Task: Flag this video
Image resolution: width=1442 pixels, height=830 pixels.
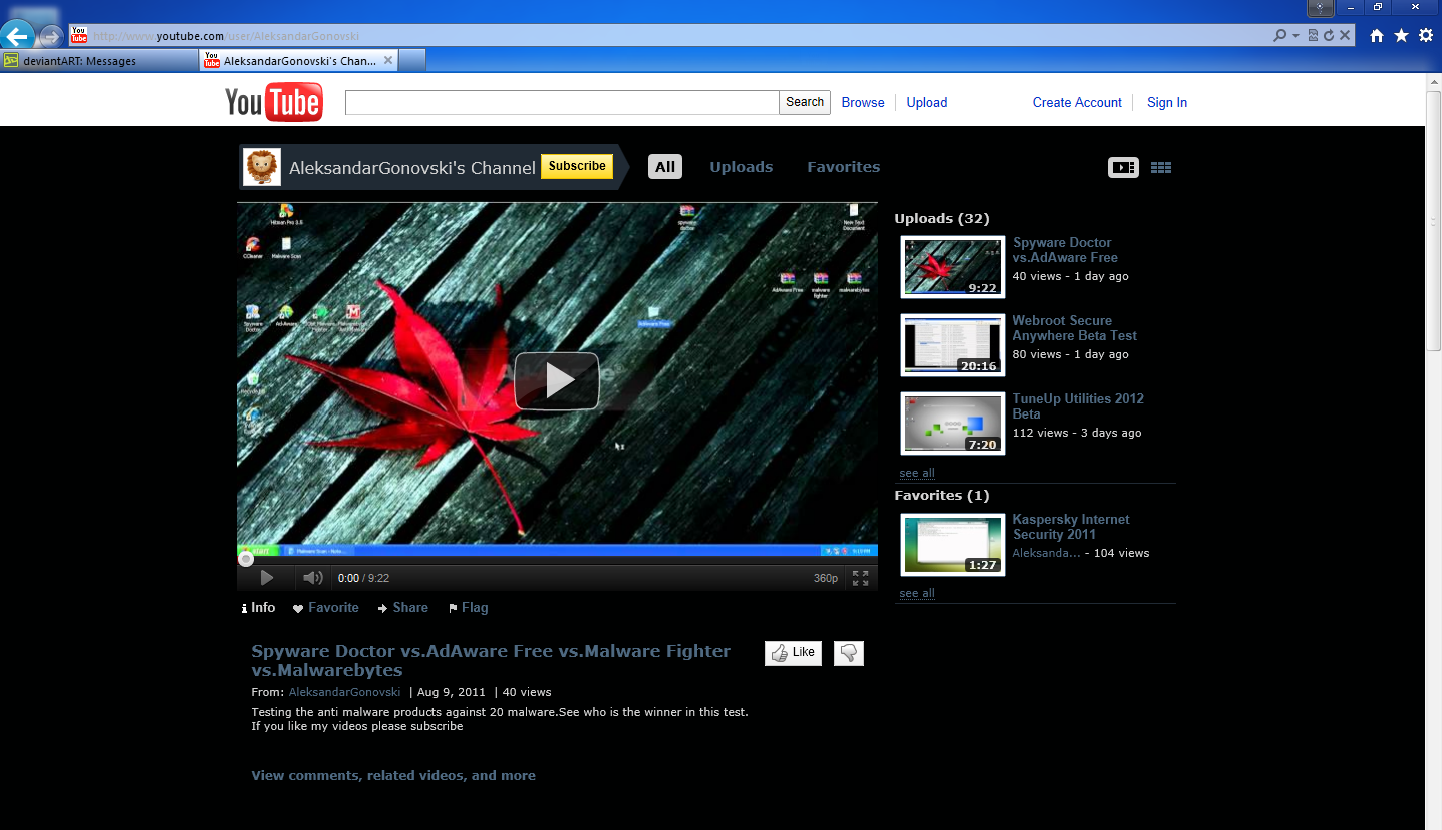Action: tap(469, 607)
